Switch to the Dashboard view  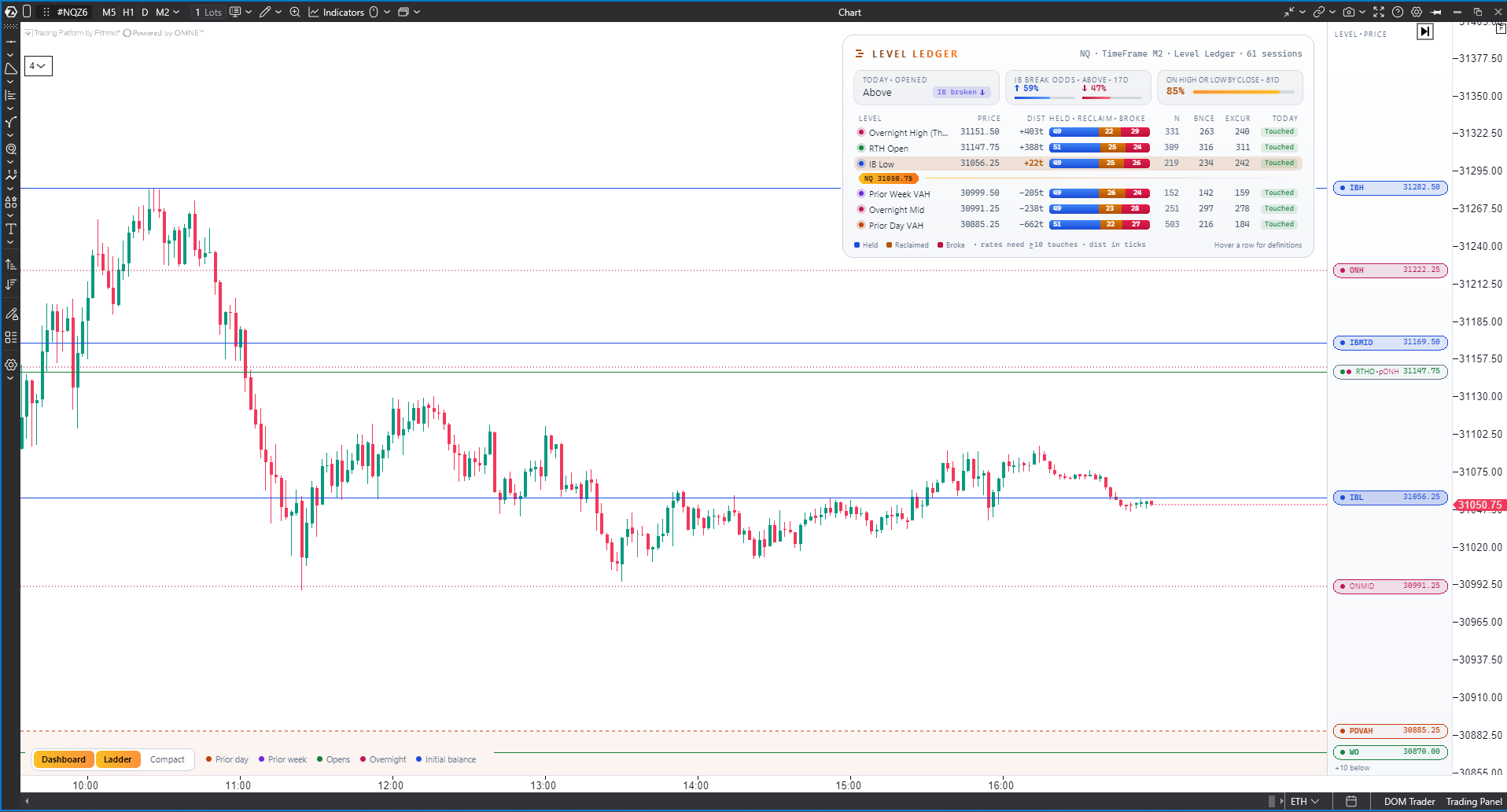(x=64, y=759)
